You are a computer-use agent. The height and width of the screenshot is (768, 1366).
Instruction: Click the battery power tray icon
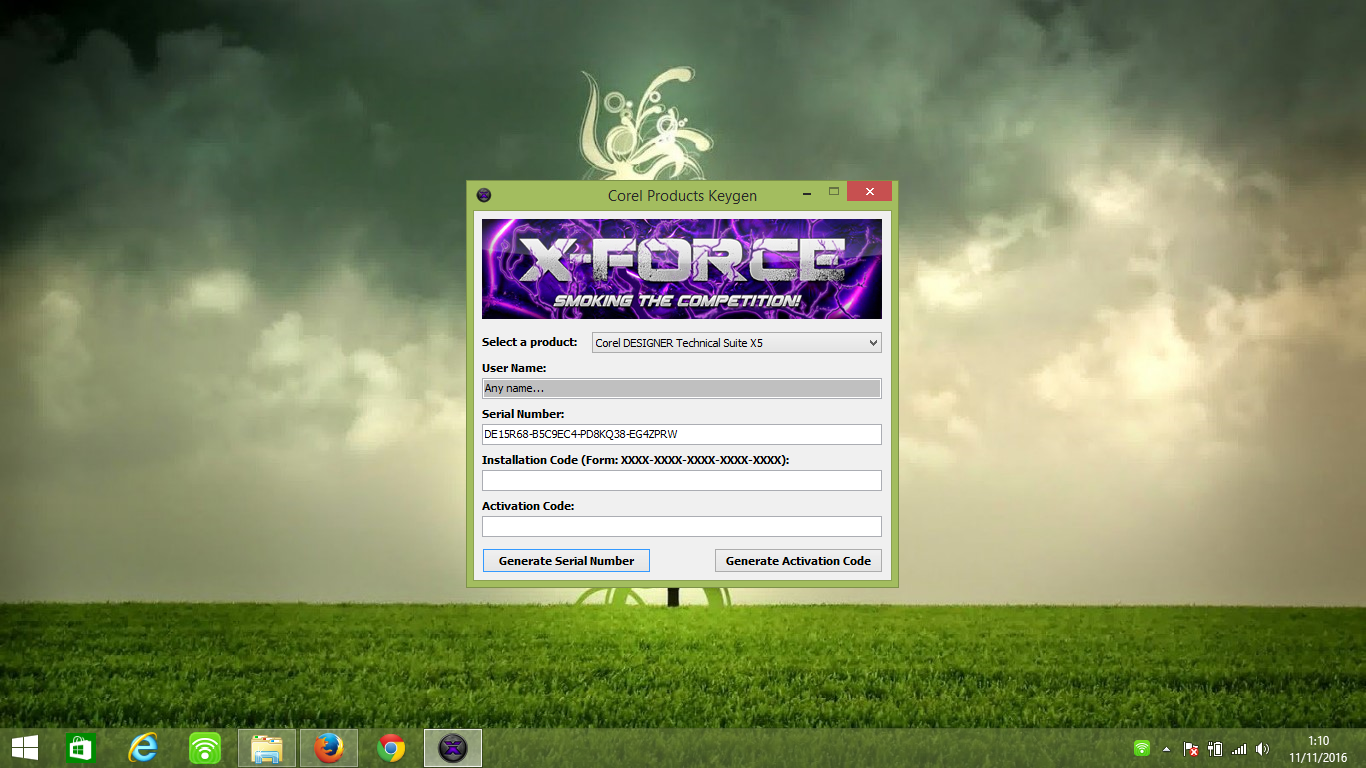(1216, 748)
